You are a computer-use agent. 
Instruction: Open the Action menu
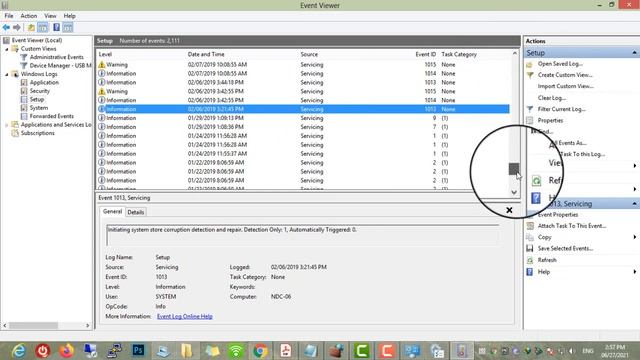pyautogui.click(x=29, y=16)
